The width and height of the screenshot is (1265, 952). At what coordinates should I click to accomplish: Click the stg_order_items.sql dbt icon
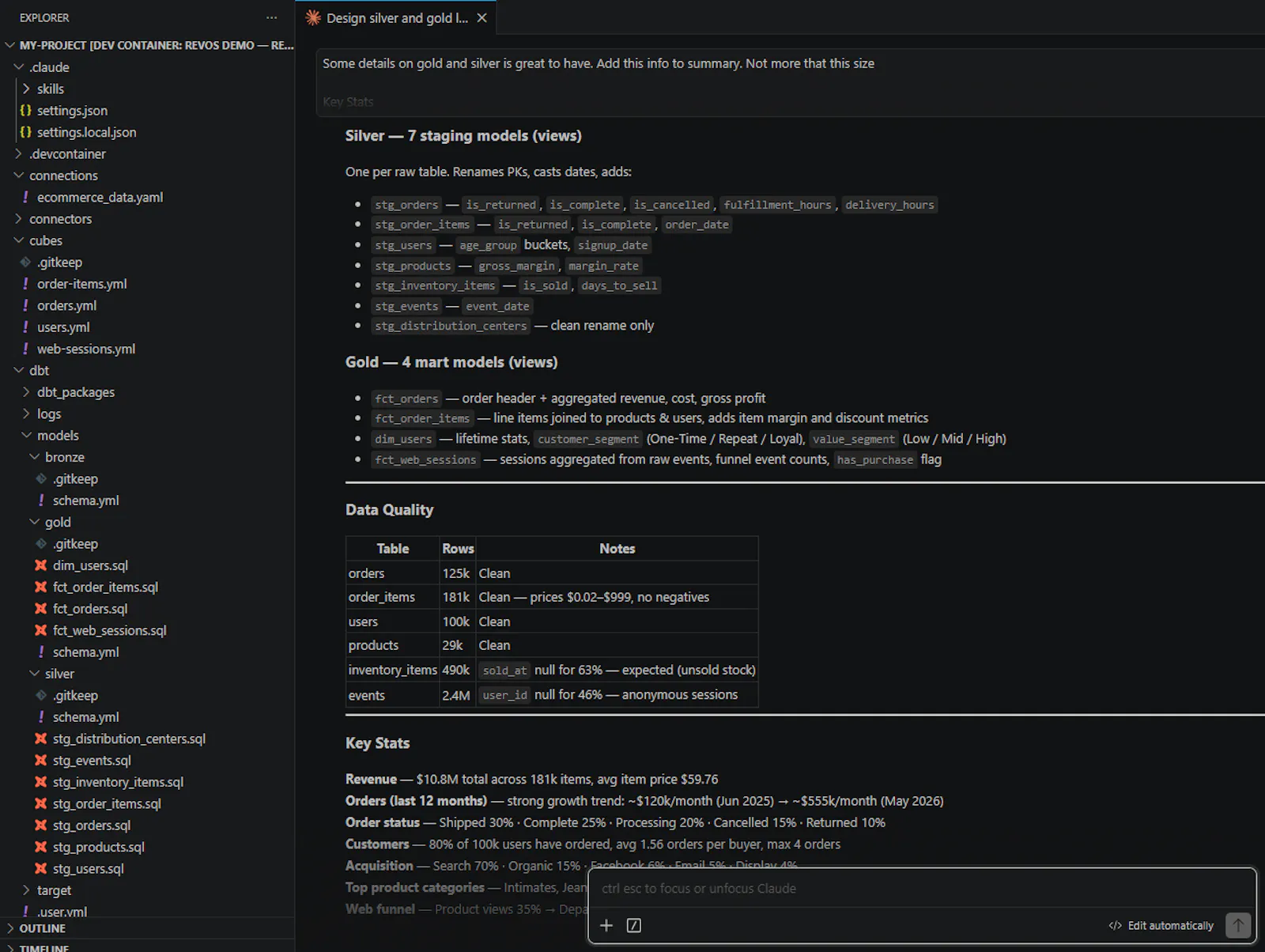click(40, 803)
